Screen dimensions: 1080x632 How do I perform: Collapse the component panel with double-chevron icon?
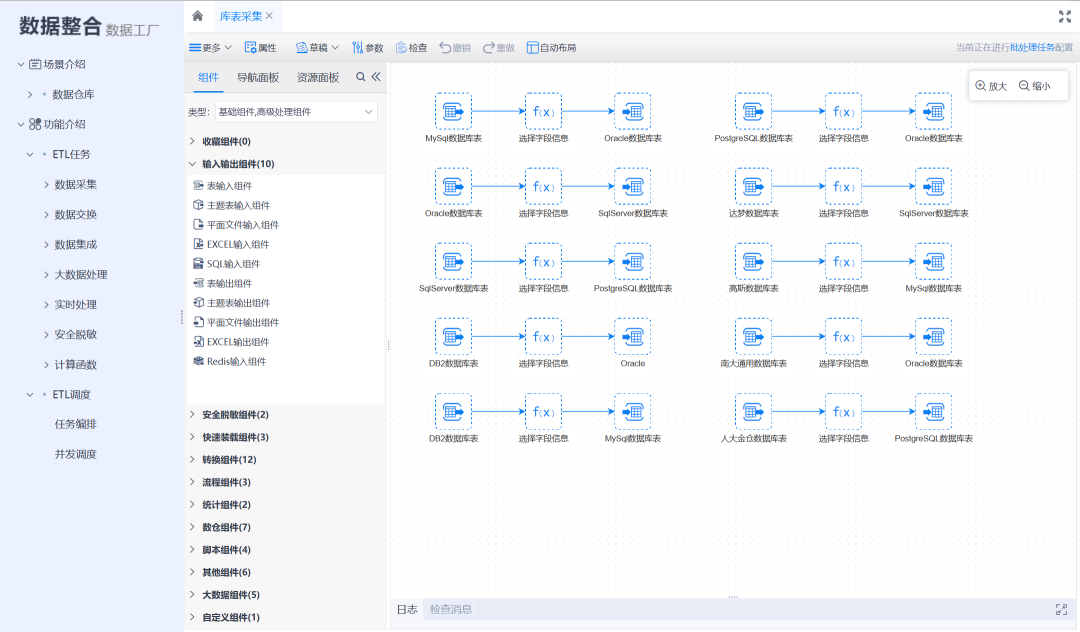pos(376,77)
